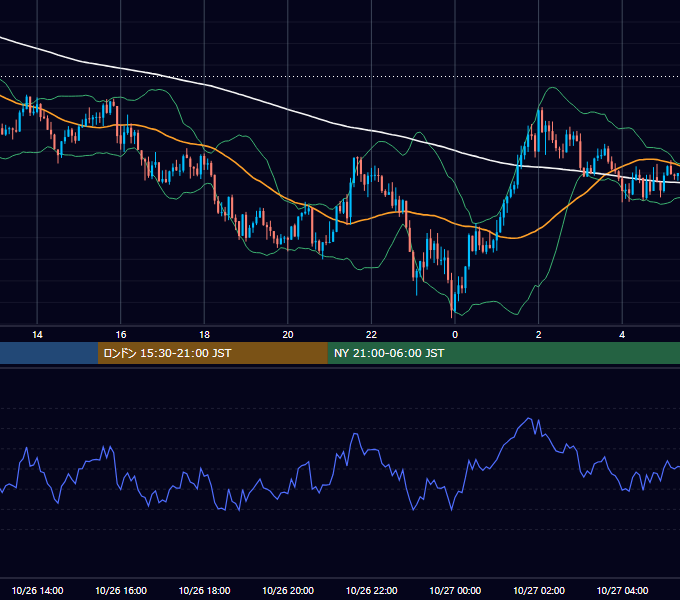This screenshot has height=600, width=680.
Task: Click the NY session bar 21:00-06:00 JST
Action: coord(503,353)
